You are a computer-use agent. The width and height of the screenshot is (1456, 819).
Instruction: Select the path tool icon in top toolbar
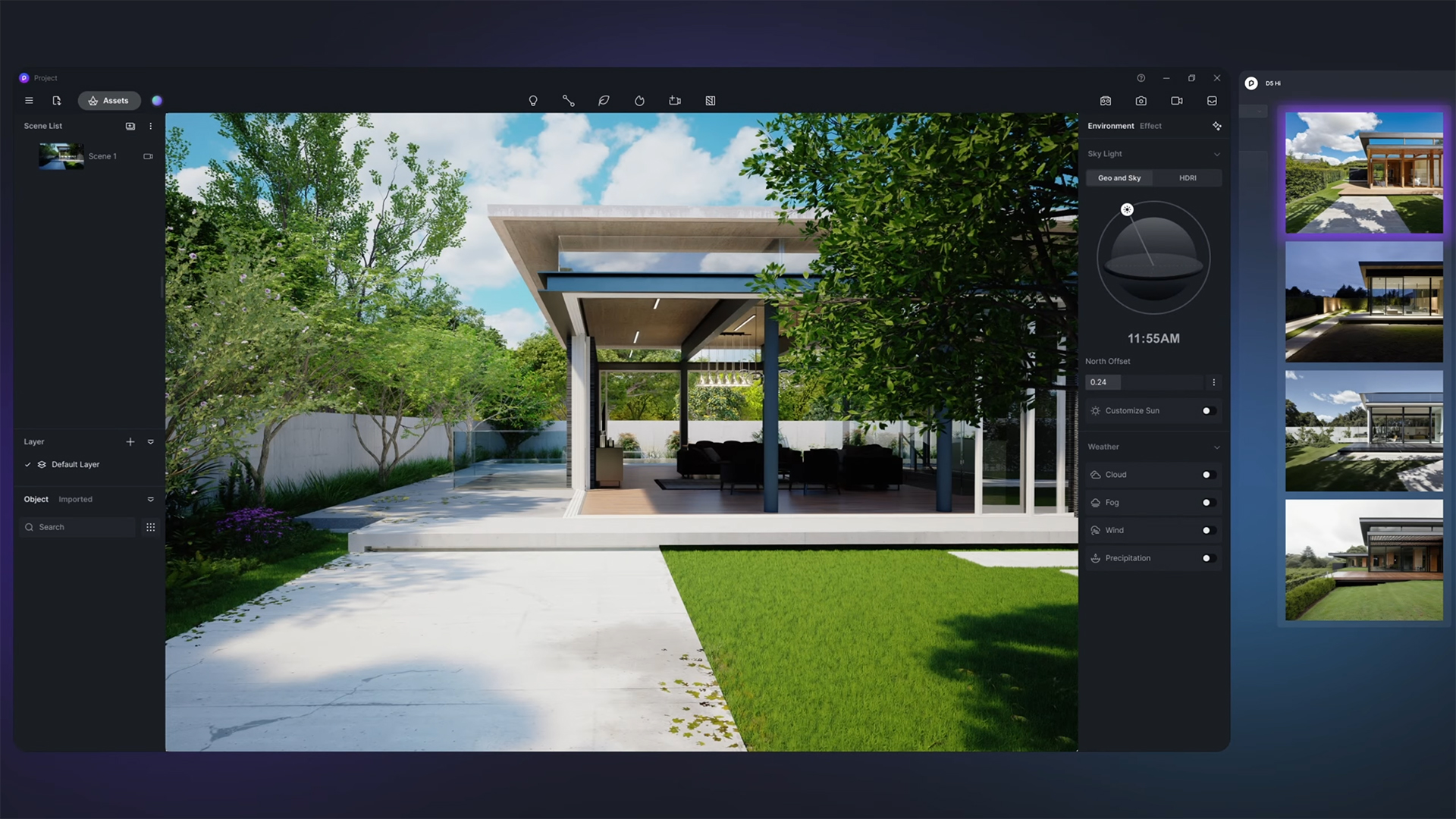click(568, 101)
